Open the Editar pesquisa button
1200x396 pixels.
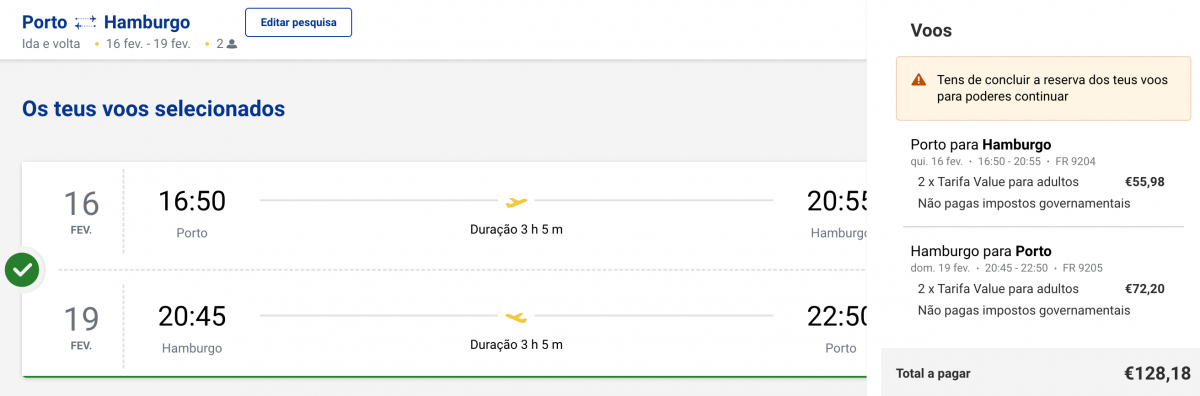click(x=298, y=22)
